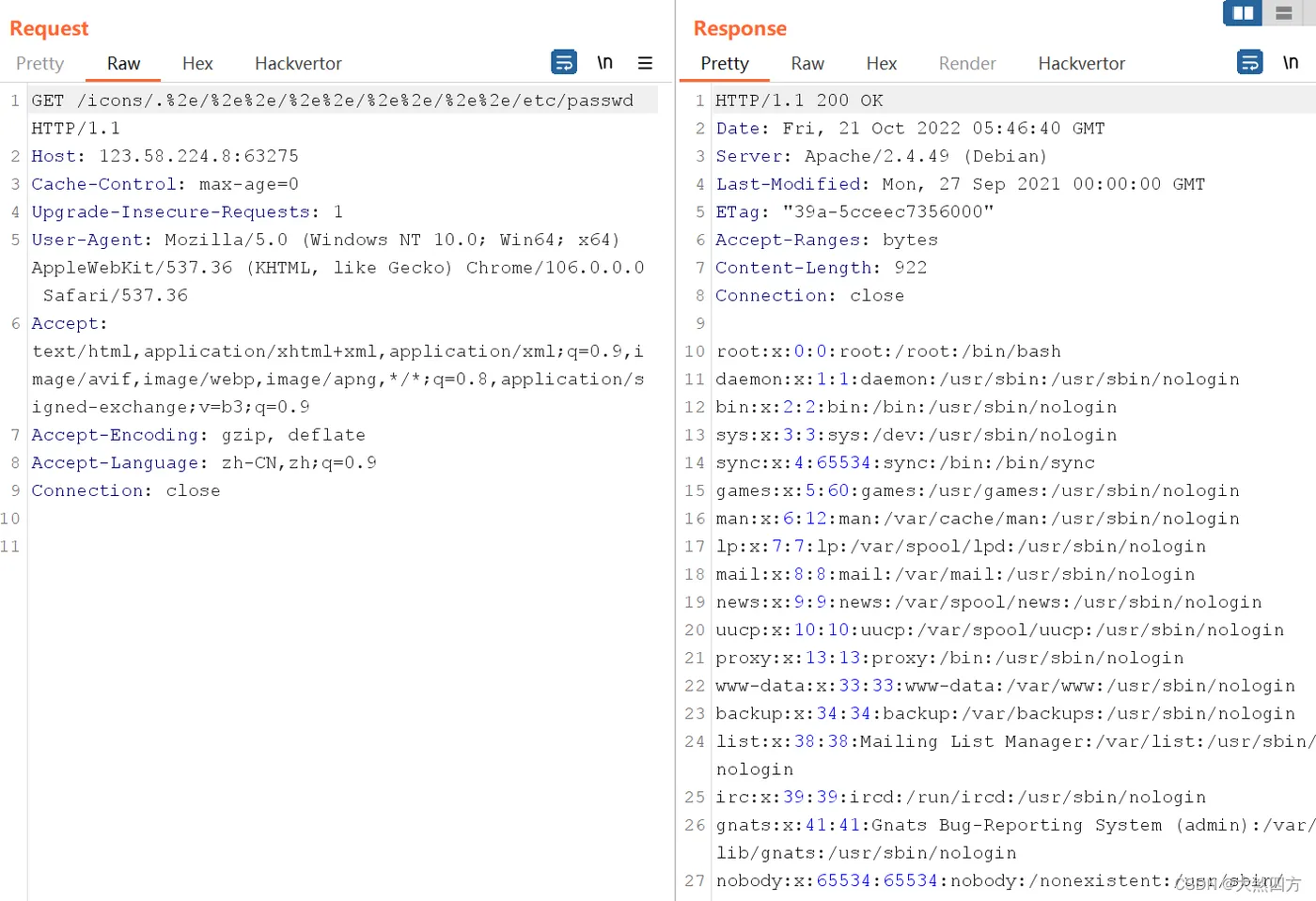Screen dimensions: 1316x901
Task: Click the Accept-Language: zh-CN header line
Action: 204,463
